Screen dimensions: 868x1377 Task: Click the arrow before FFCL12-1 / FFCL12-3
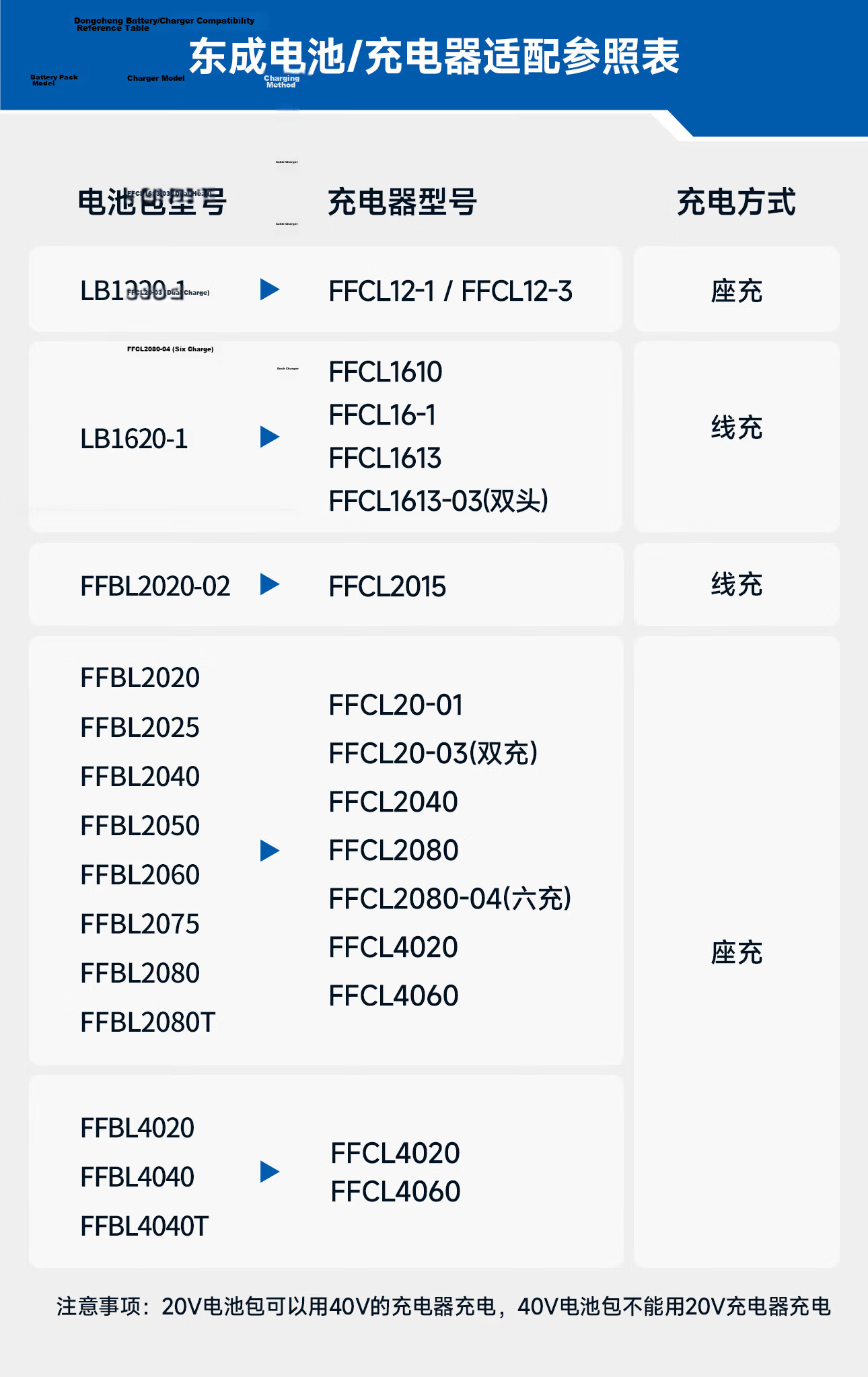(x=270, y=289)
